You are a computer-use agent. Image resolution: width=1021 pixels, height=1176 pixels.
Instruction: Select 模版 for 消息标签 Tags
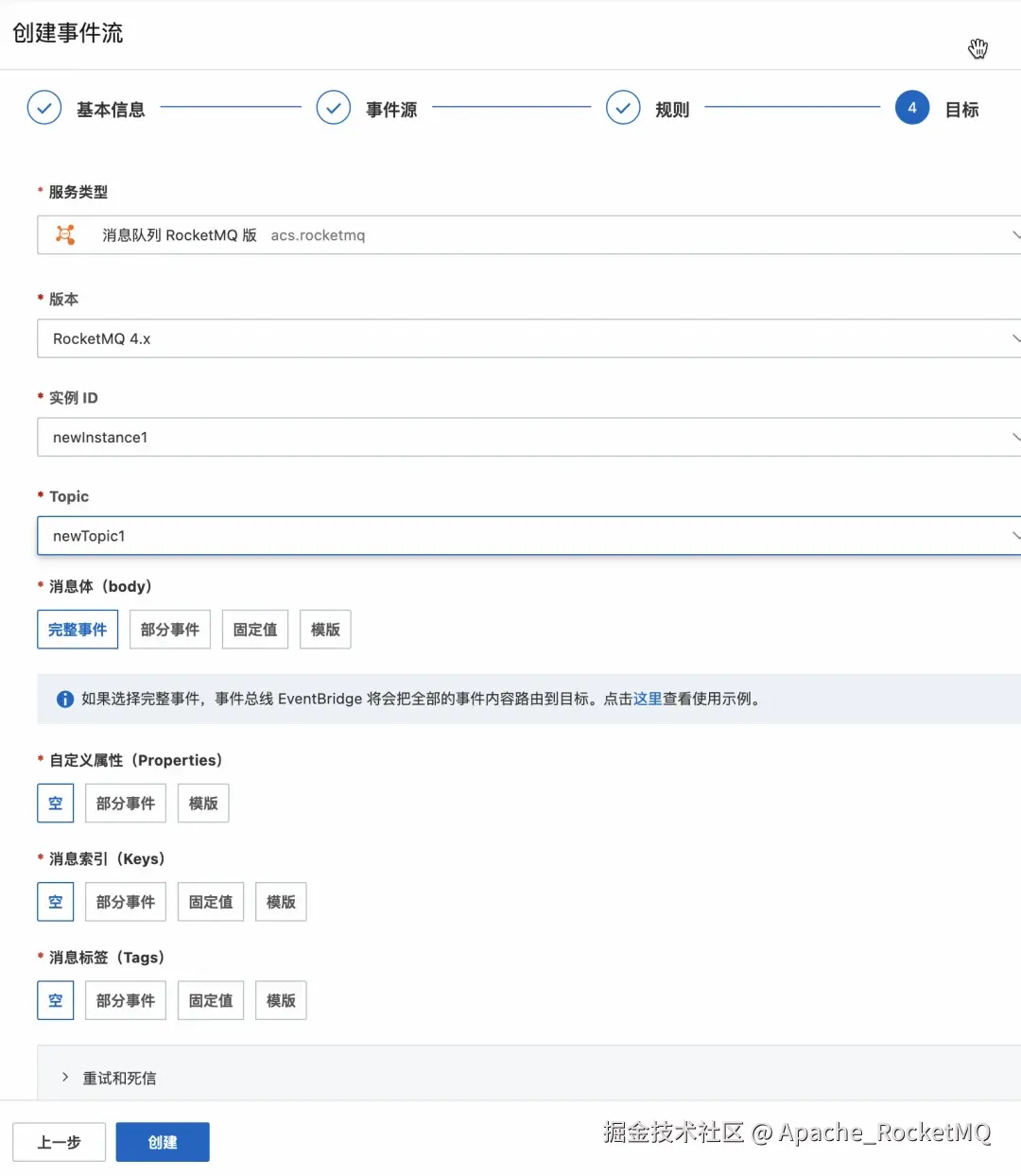tap(281, 1000)
